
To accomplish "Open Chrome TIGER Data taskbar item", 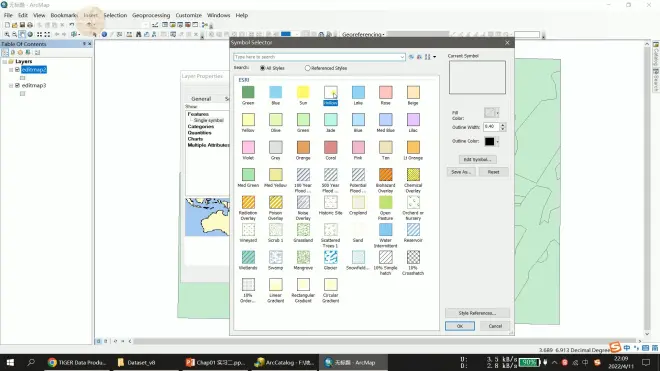I will pos(77,362).
